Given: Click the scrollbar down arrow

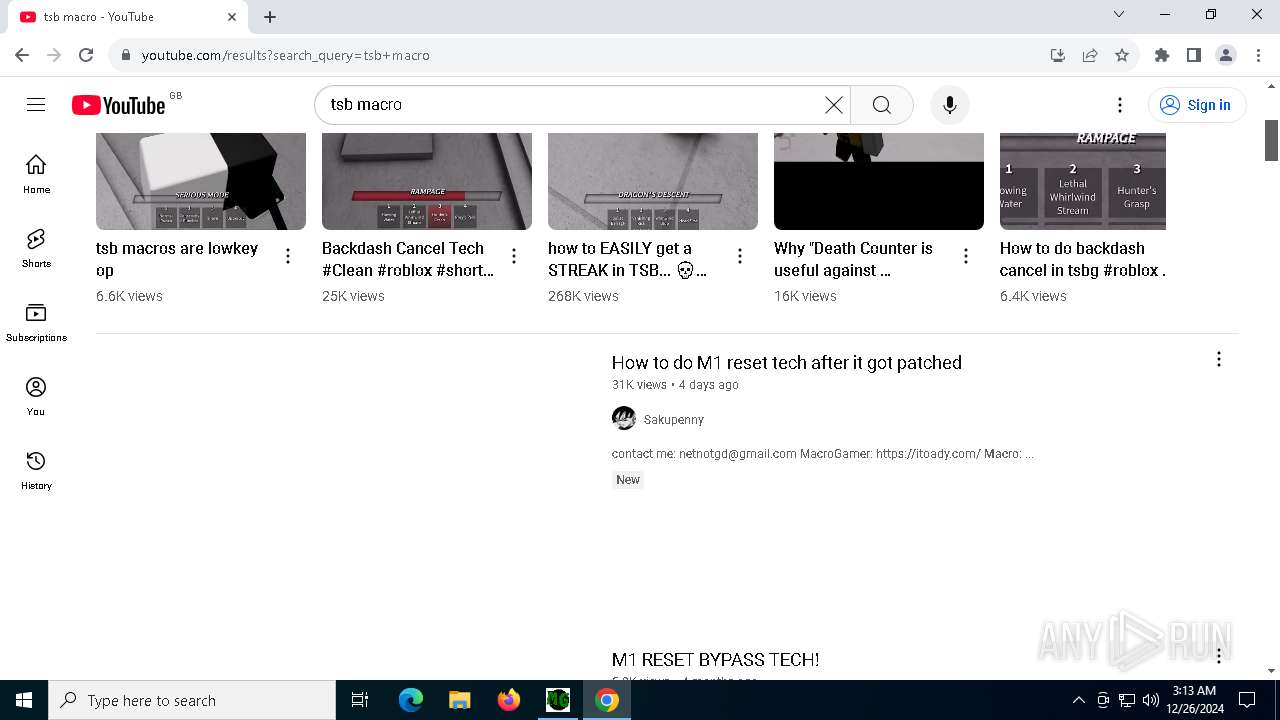Looking at the screenshot, I should click(x=1272, y=671).
